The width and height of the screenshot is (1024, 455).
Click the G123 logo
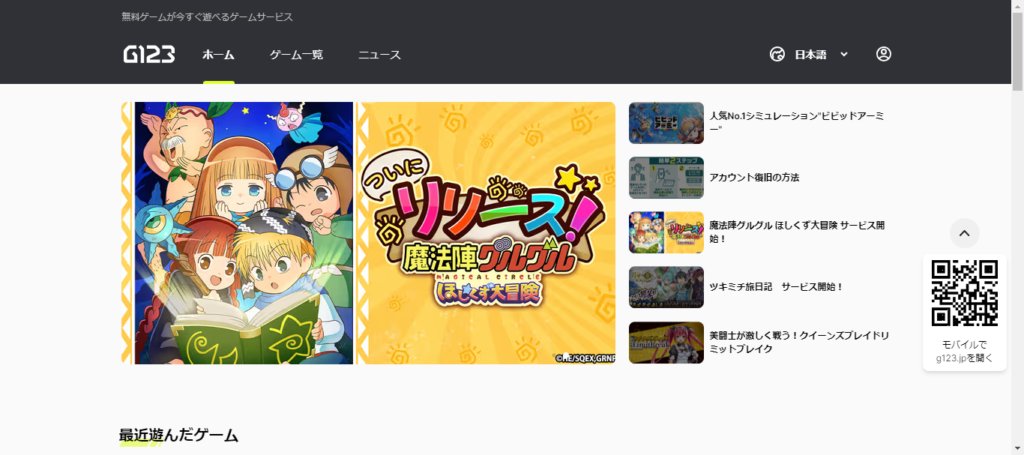coord(149,54)
